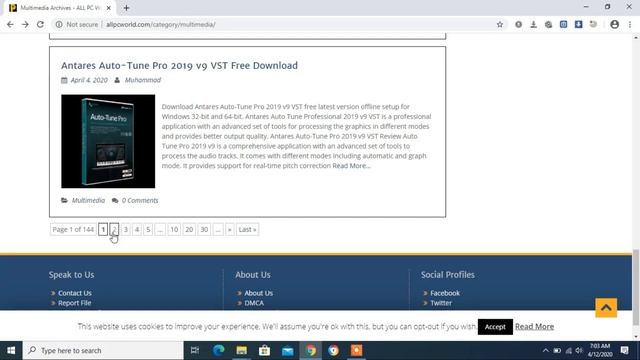640x360 pixels.
Task: Click the Auto-Tune Pro box thumbnail
Action: tap(108, 141)
